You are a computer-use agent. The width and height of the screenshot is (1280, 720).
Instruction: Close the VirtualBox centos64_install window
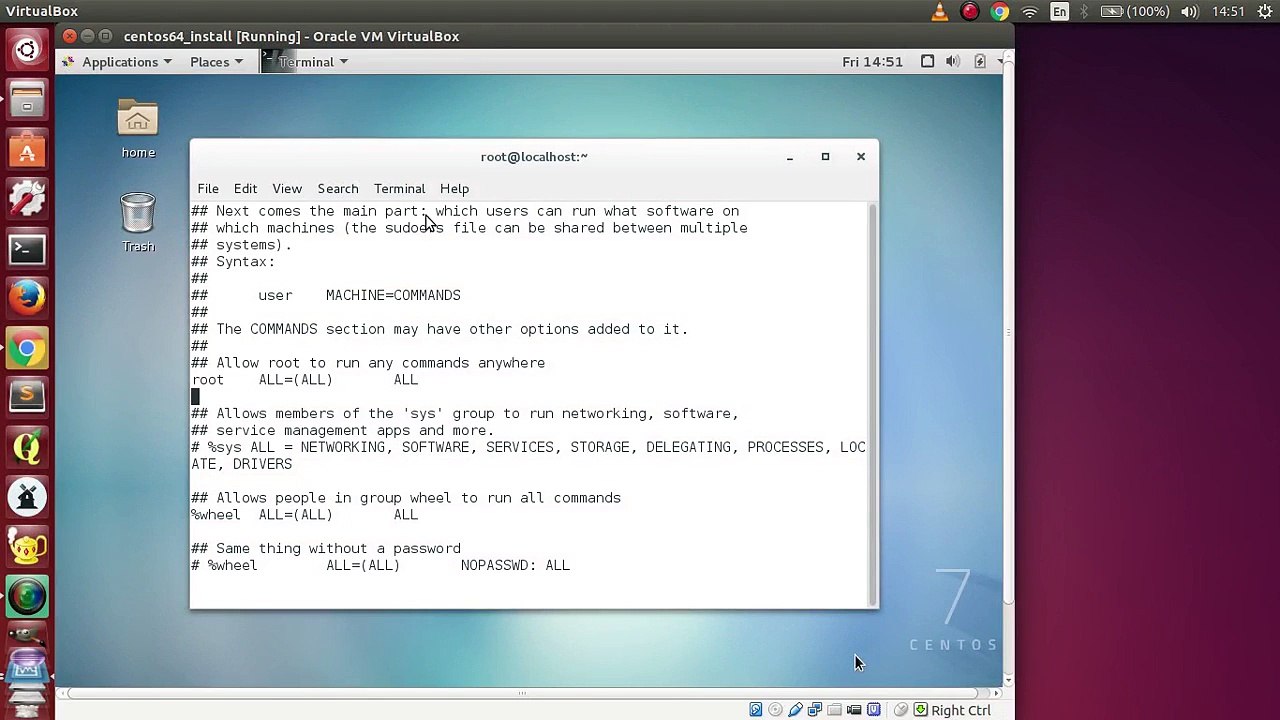[69, 36]
